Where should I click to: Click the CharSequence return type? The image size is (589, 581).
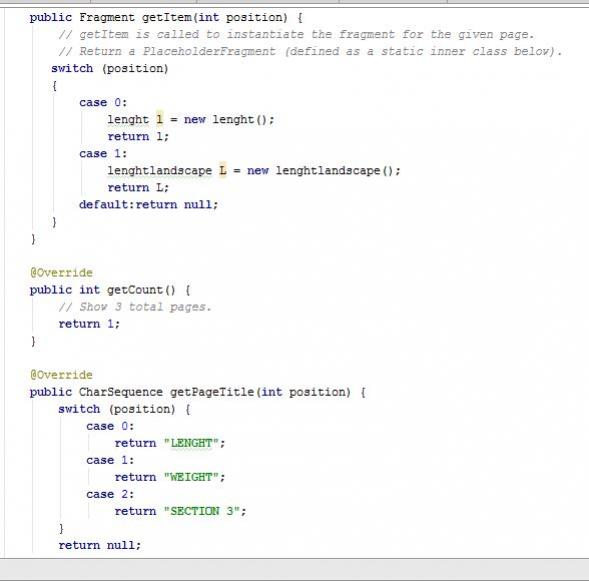point(121,392)
